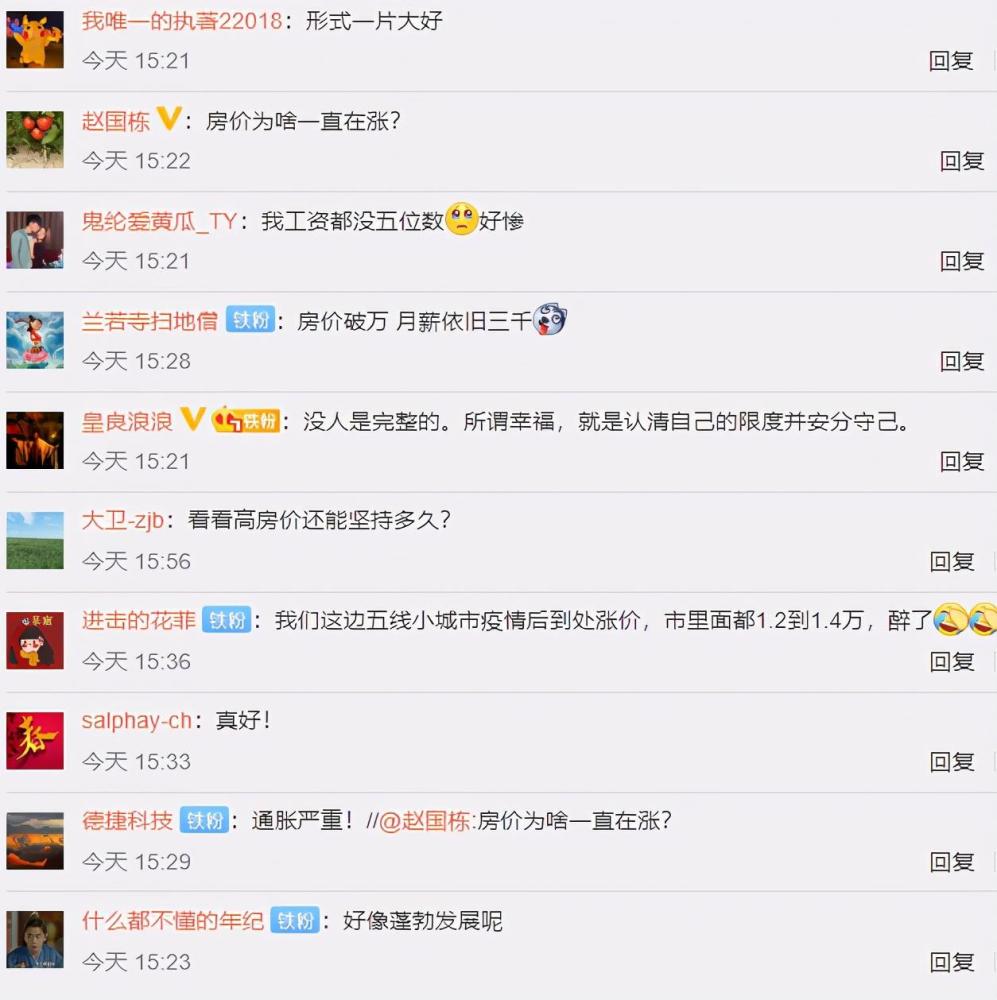Click the 铁粉 badge next to 什么都不懂的年纪
The image size is (997, 1000).
pos(295,920)
